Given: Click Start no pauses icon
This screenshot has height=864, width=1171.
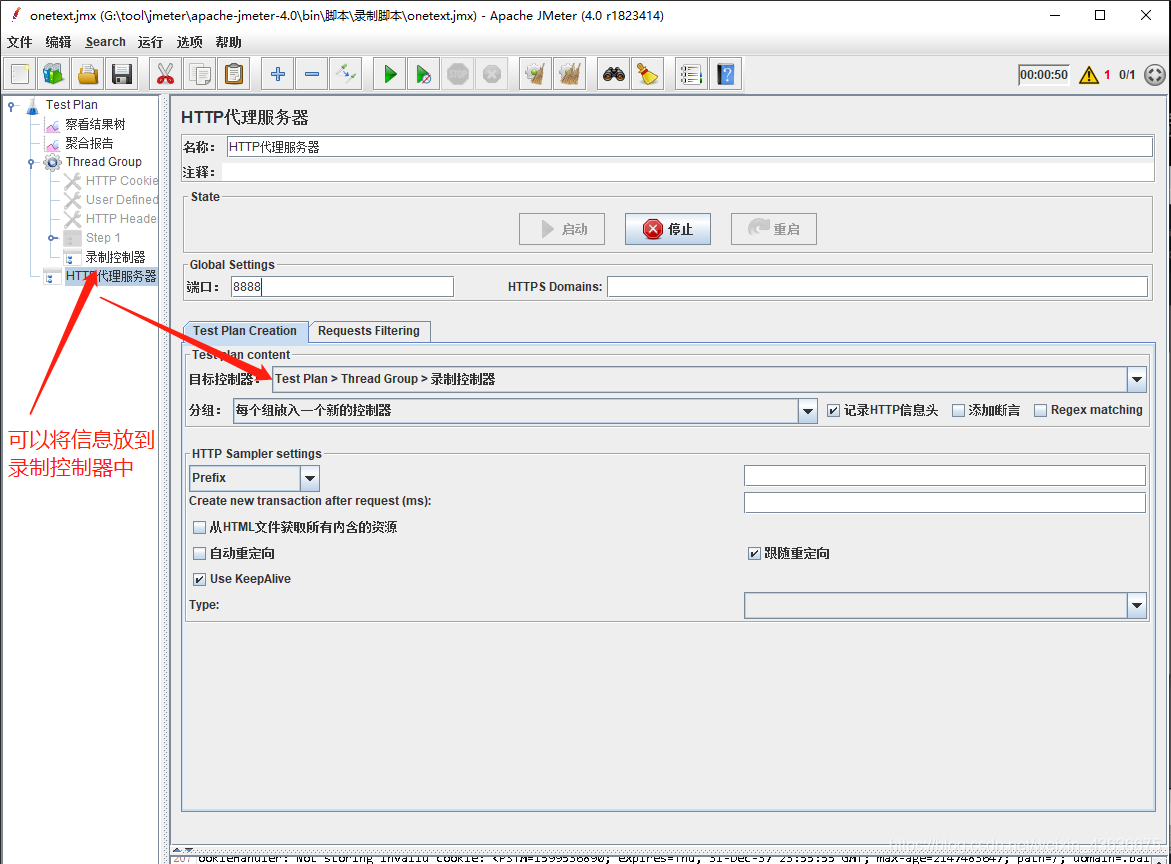Looking at the screenshot, I should coord(423,74).
